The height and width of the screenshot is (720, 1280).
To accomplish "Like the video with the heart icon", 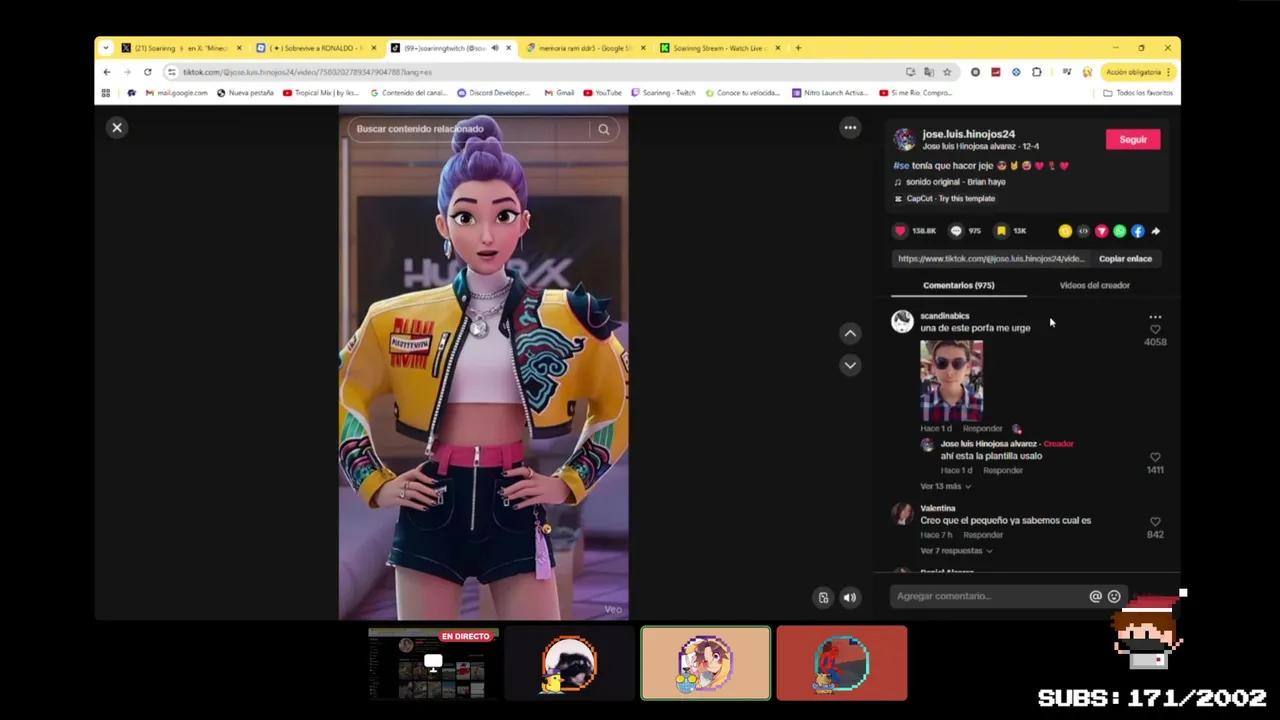I will pyautogui.click(x=900, y=231).
